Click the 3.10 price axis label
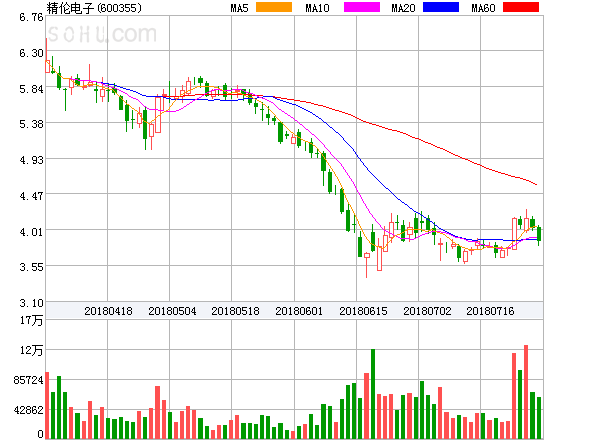 click(31, 303)
